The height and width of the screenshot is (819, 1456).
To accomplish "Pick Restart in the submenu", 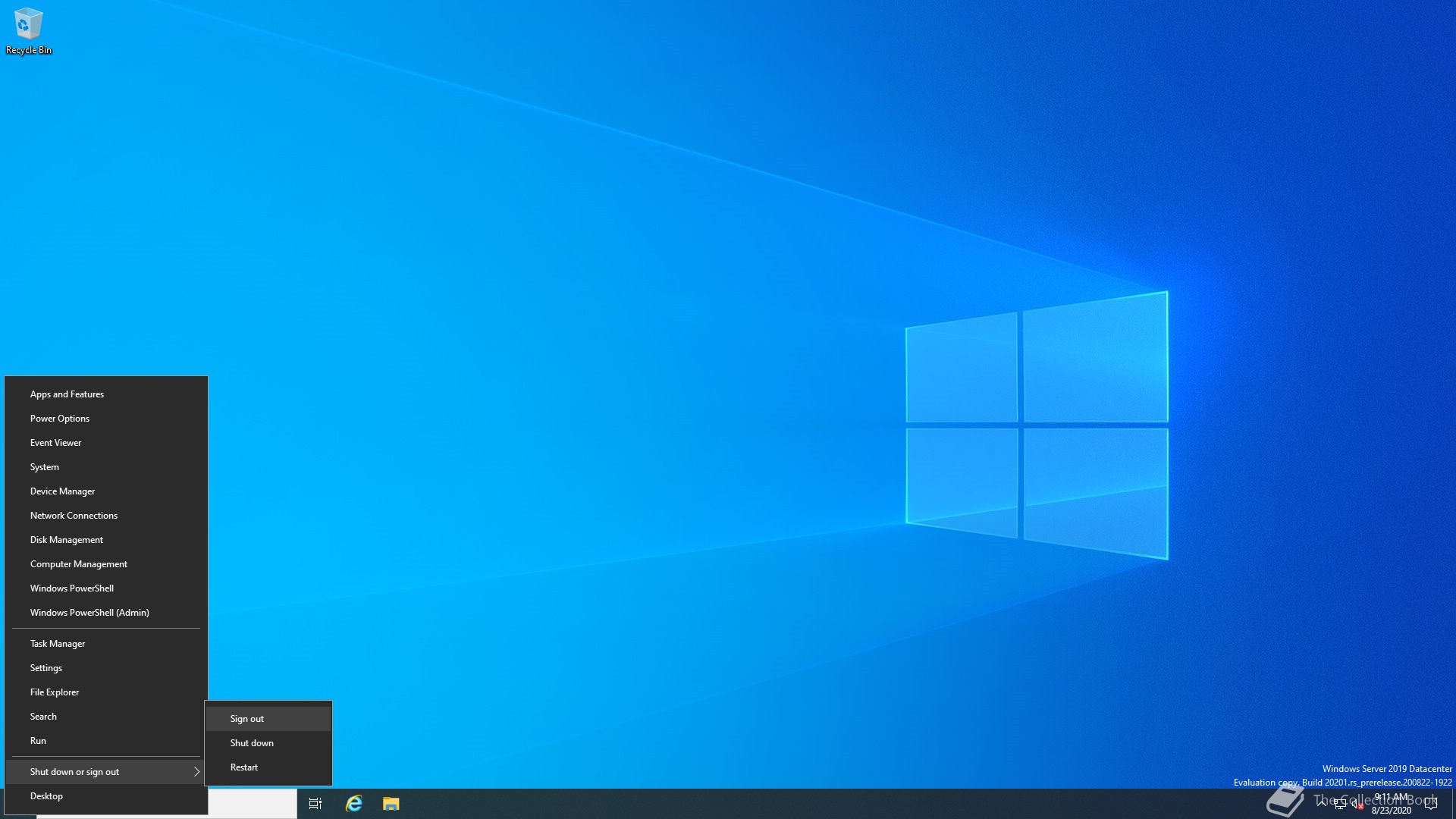I will pyautogui.click(x=268, y=767).
